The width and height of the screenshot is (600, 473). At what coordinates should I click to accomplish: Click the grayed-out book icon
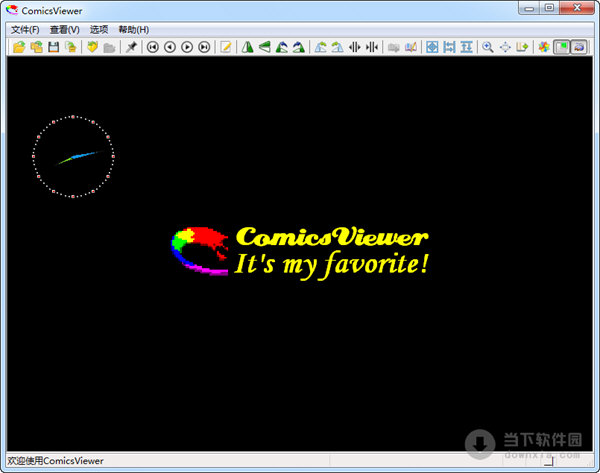(x=393, y=47)
